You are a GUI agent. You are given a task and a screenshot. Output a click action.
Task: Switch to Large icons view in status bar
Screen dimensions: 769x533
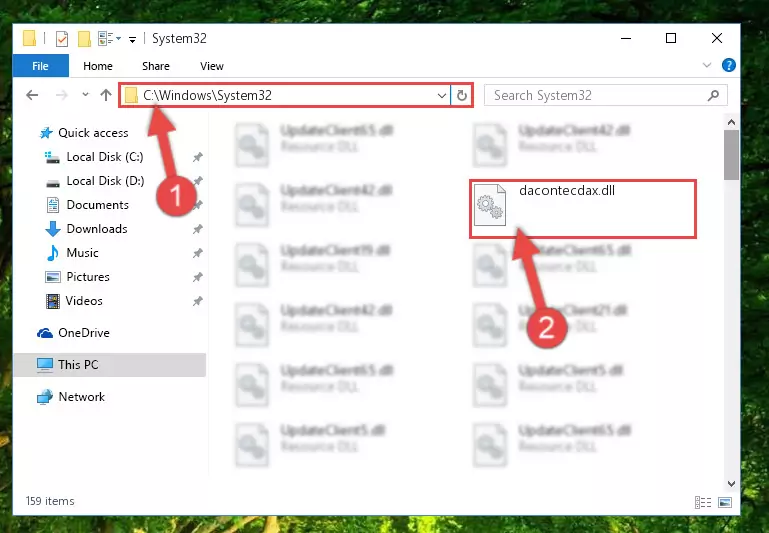725,502
